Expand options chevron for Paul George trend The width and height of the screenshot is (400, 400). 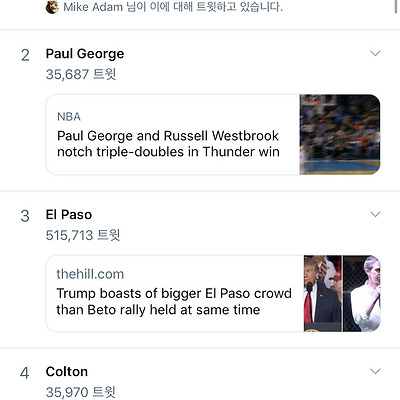pos(375,53)
